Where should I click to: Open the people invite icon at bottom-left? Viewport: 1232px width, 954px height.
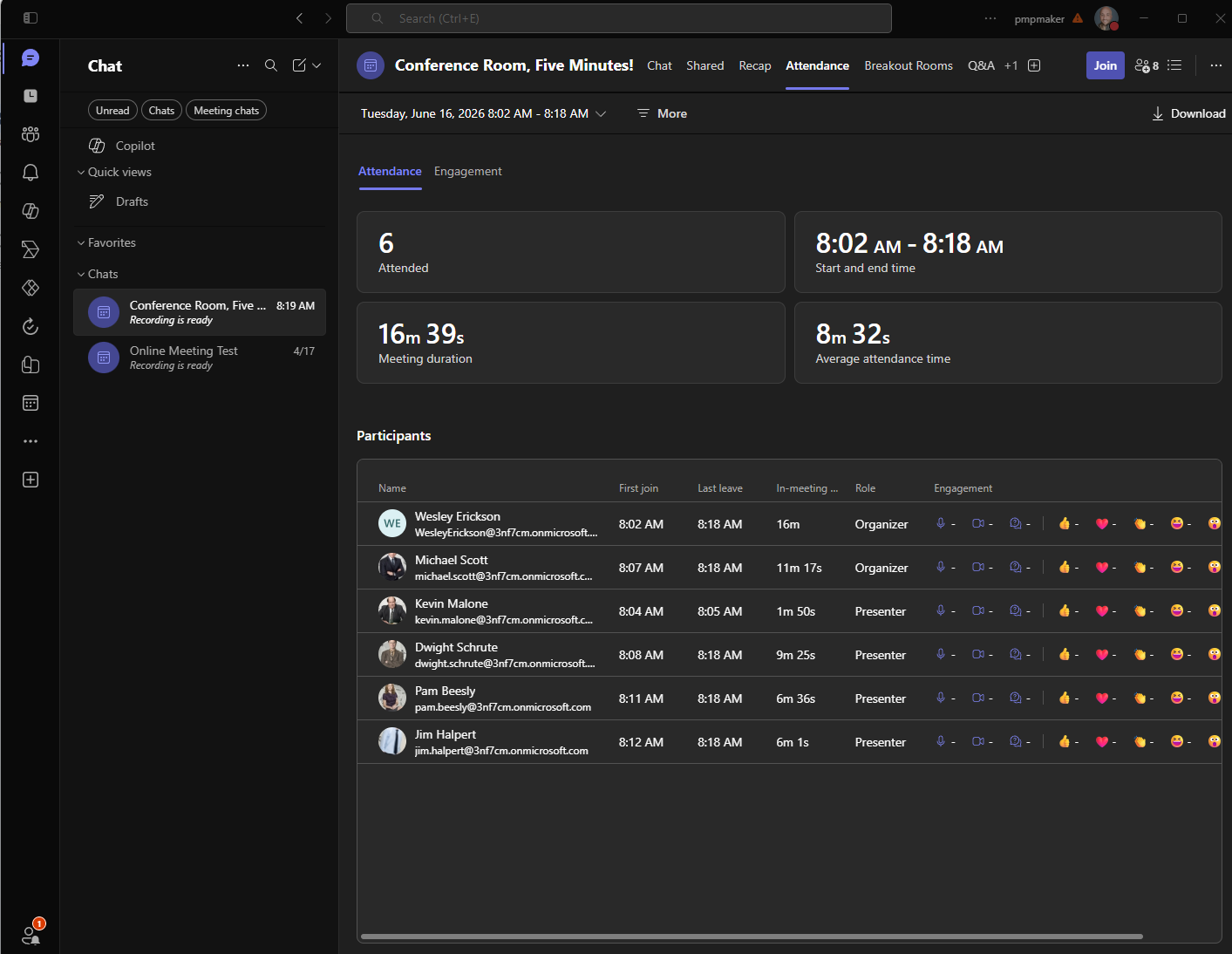click(x=31, y=935)
